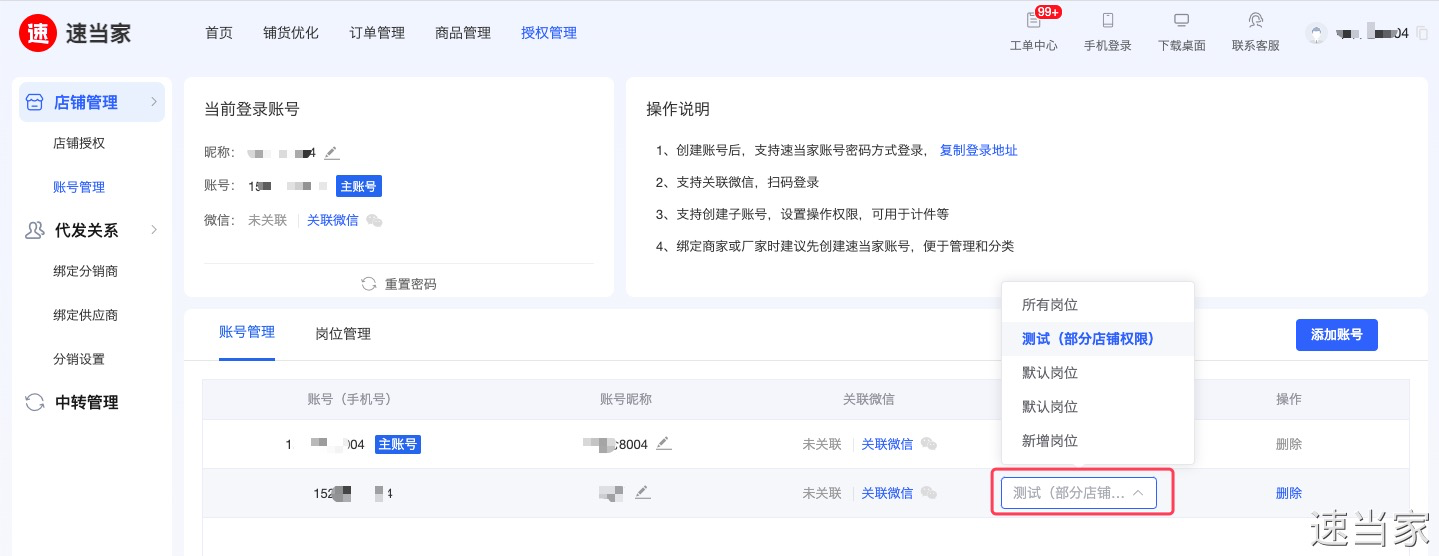Open 手机登录 phone login icon

tap(1107, 21)
